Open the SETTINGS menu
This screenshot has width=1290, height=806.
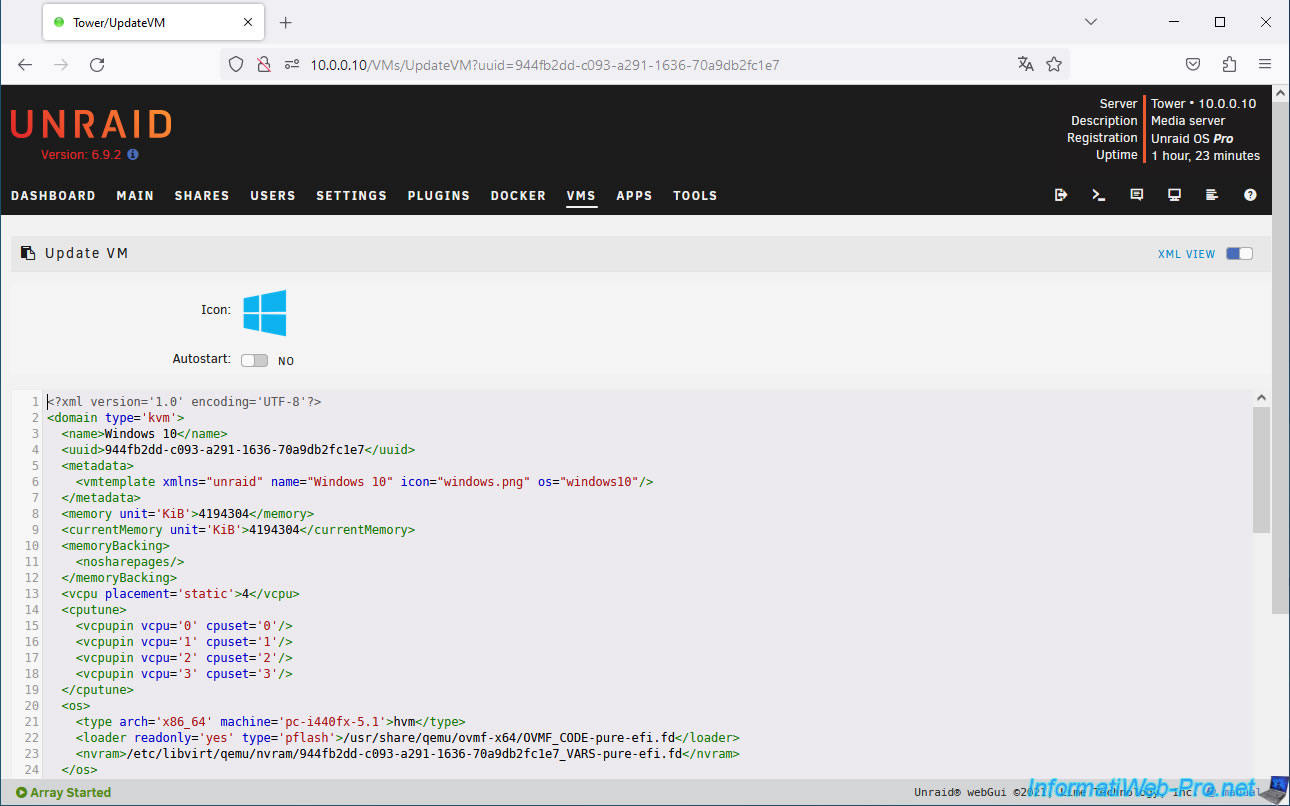tap(351, 196)
